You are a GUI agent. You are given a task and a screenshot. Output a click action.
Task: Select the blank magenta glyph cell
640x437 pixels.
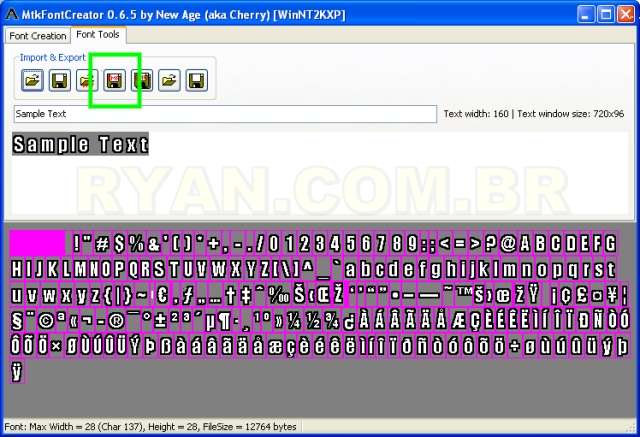click(37, 243)
